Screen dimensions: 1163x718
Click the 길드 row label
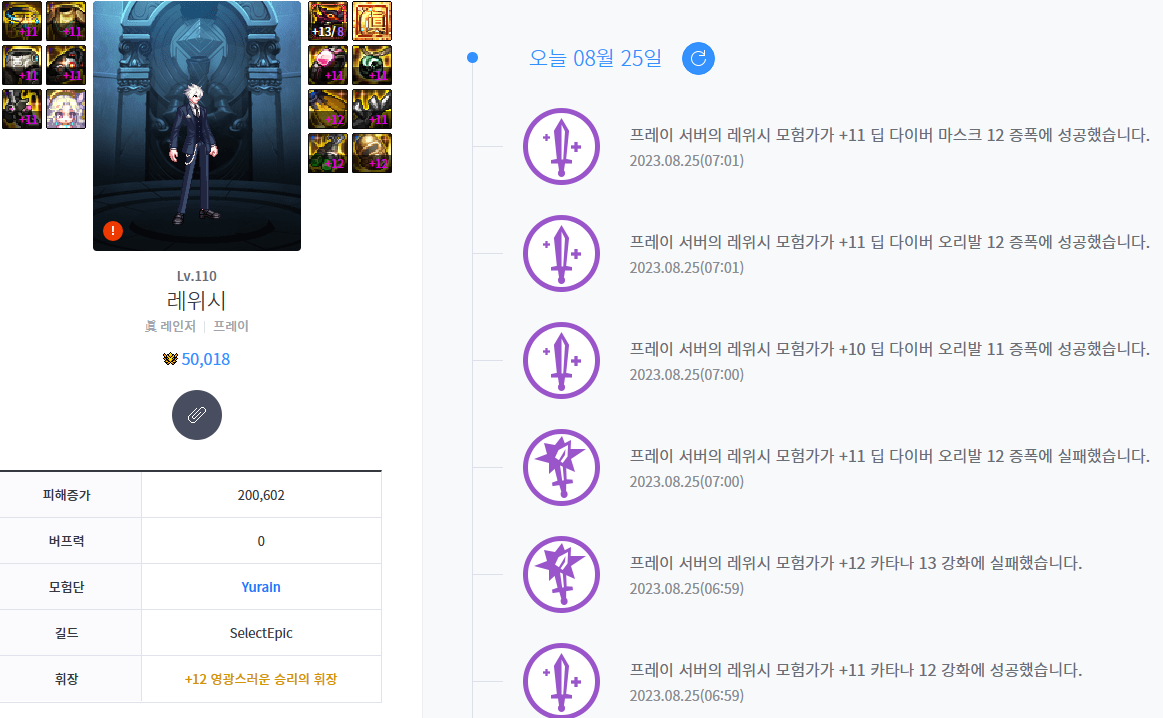[67, 633]
